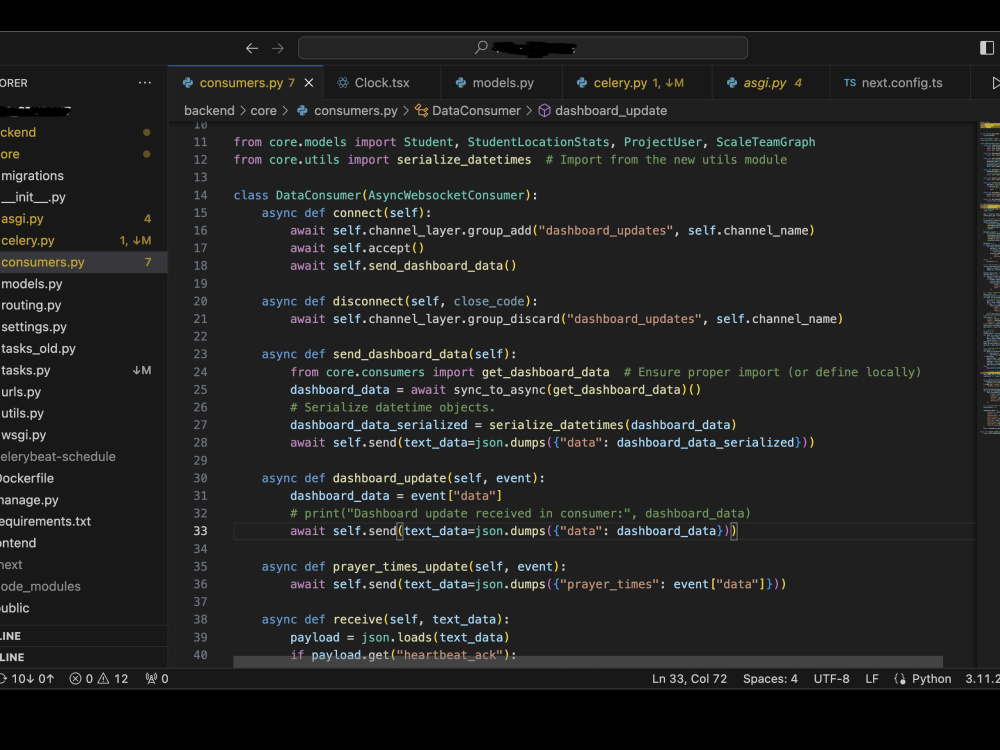Open Explorer more actions ellipsis

coord(145,83)
